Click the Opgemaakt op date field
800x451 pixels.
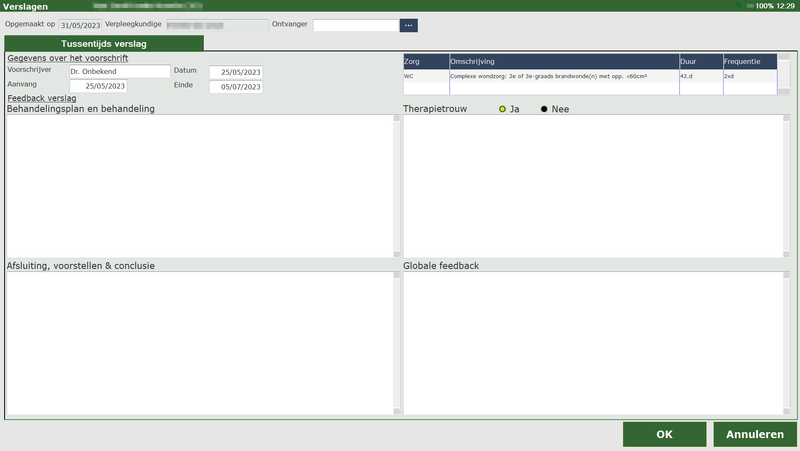(x=80, y=25)
